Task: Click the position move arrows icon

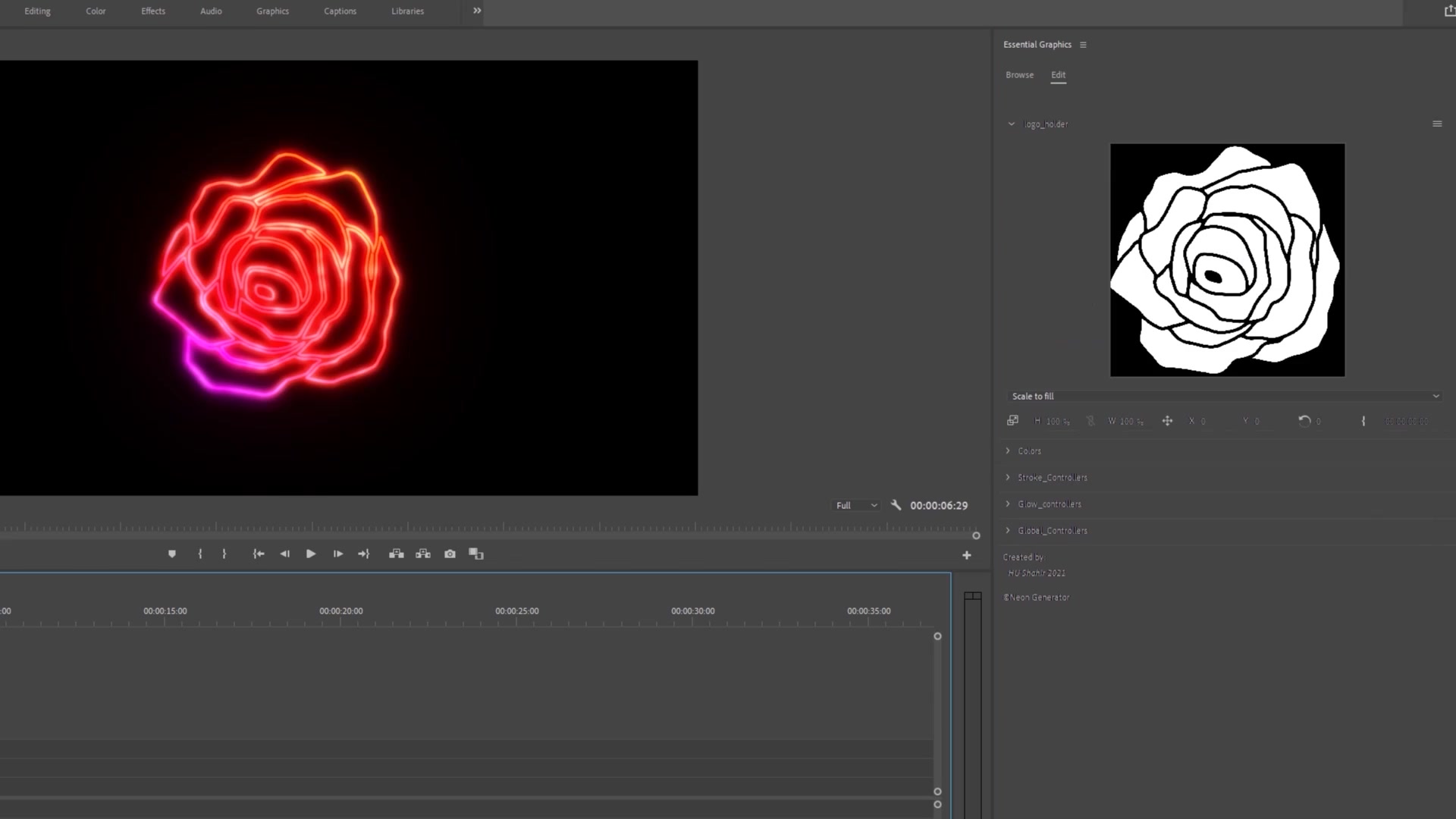Action: point(1168,421)
